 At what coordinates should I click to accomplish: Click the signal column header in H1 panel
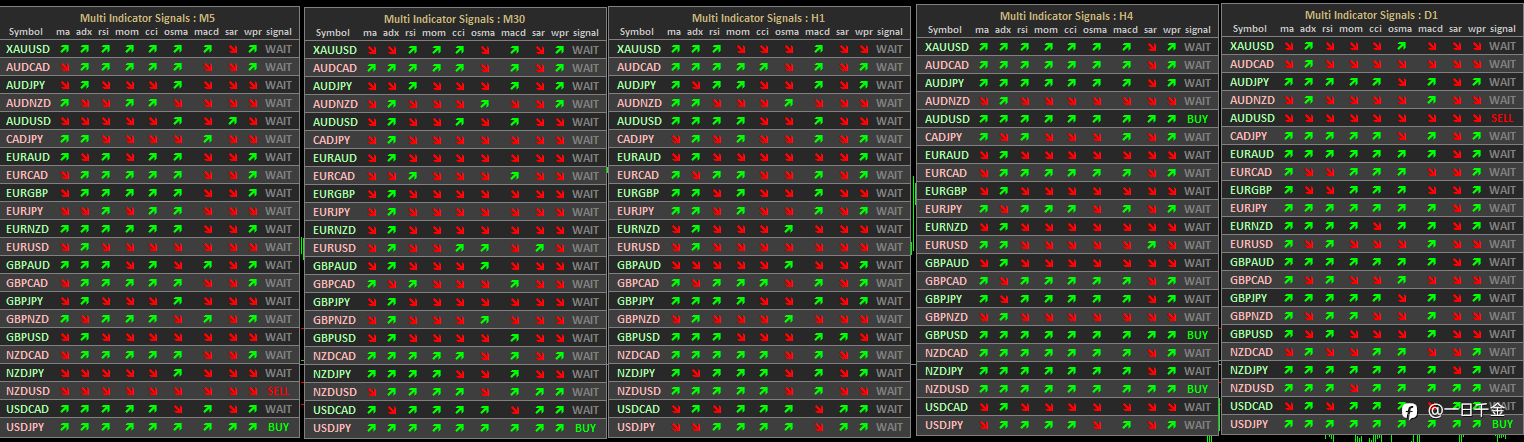[889, 32]
